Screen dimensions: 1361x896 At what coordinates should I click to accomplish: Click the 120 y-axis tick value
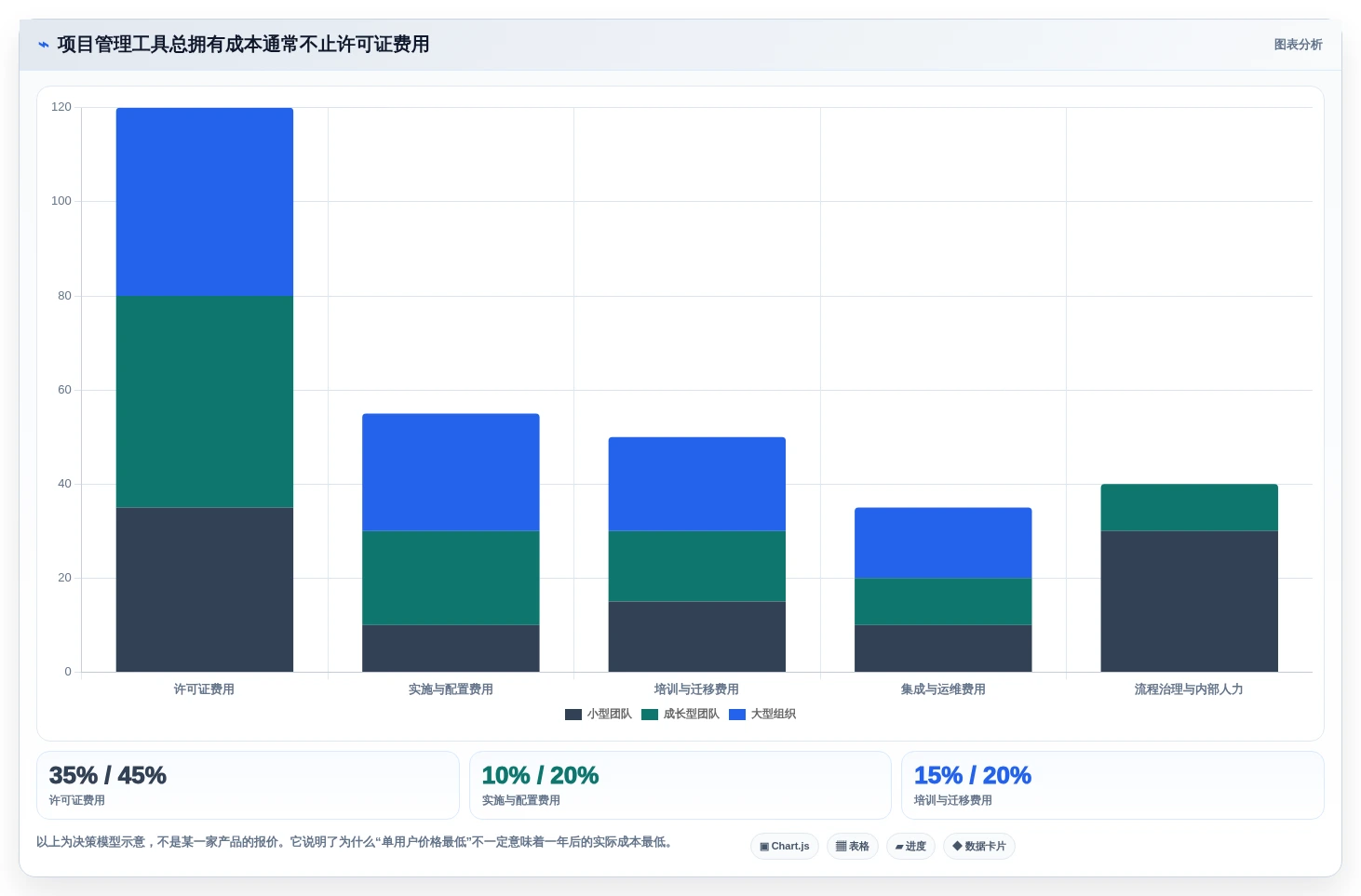tap(61, 107)
